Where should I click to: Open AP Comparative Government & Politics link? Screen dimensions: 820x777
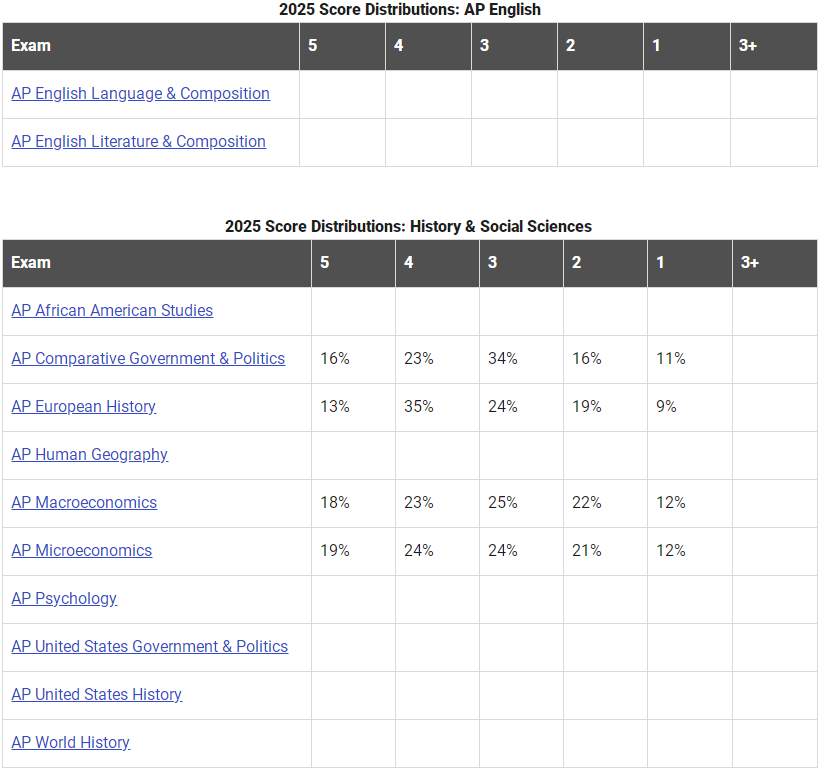148,359
